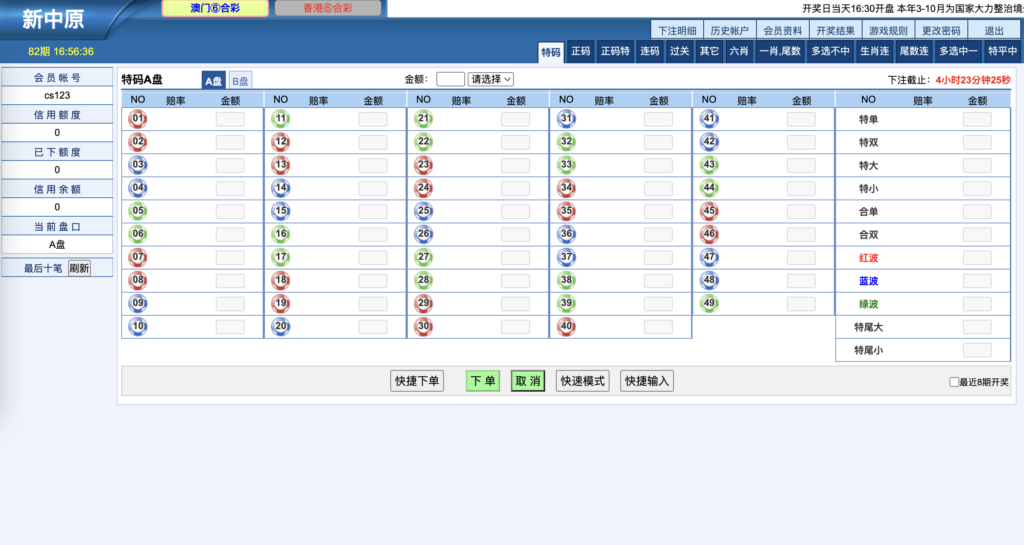The width and height of the screenshot is (1024, 545).
Task: Click the 红波 color bet label
Action: [868, 258]
